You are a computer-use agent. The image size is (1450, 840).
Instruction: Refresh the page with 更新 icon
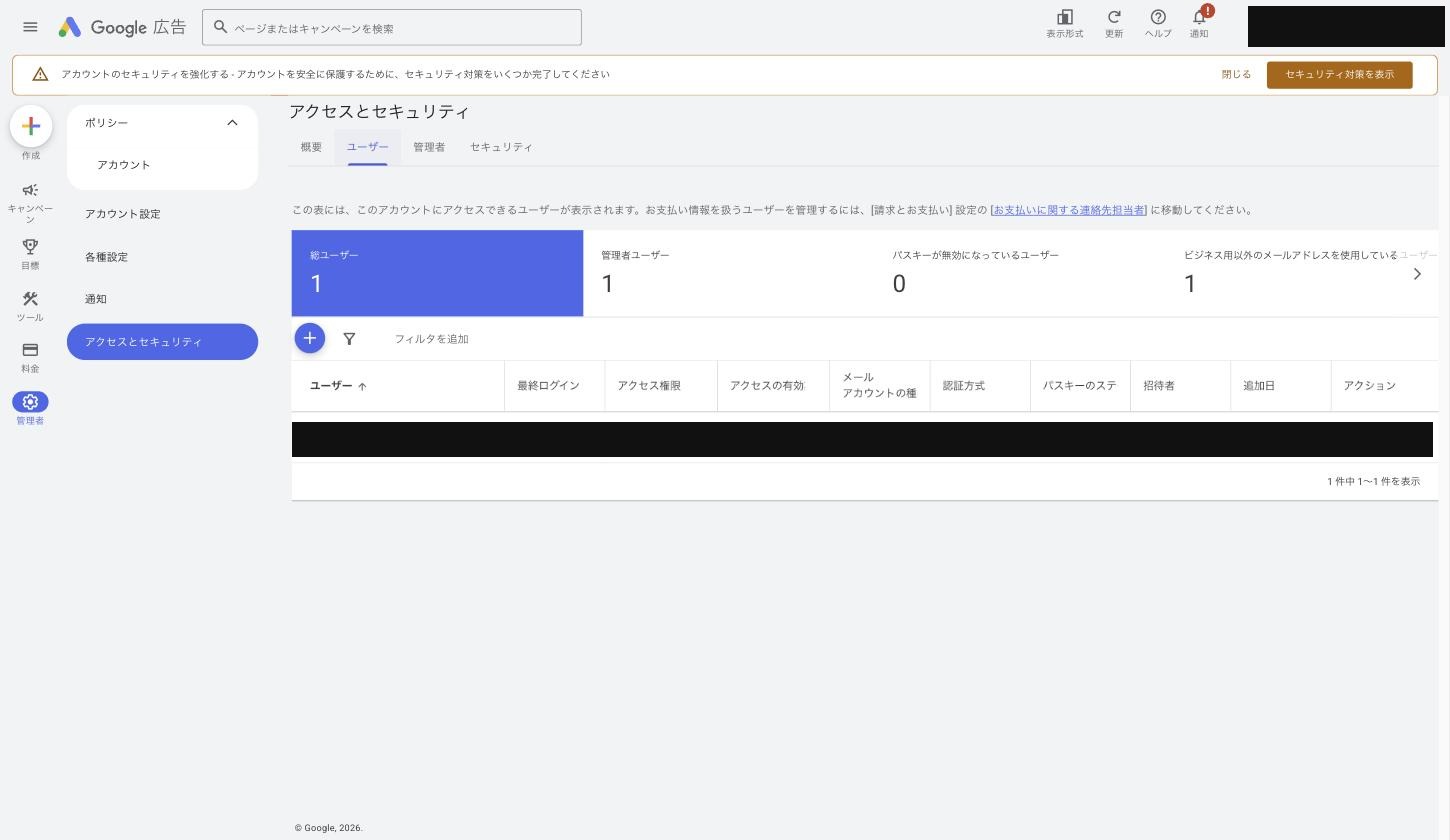(x=1113, y=23)
